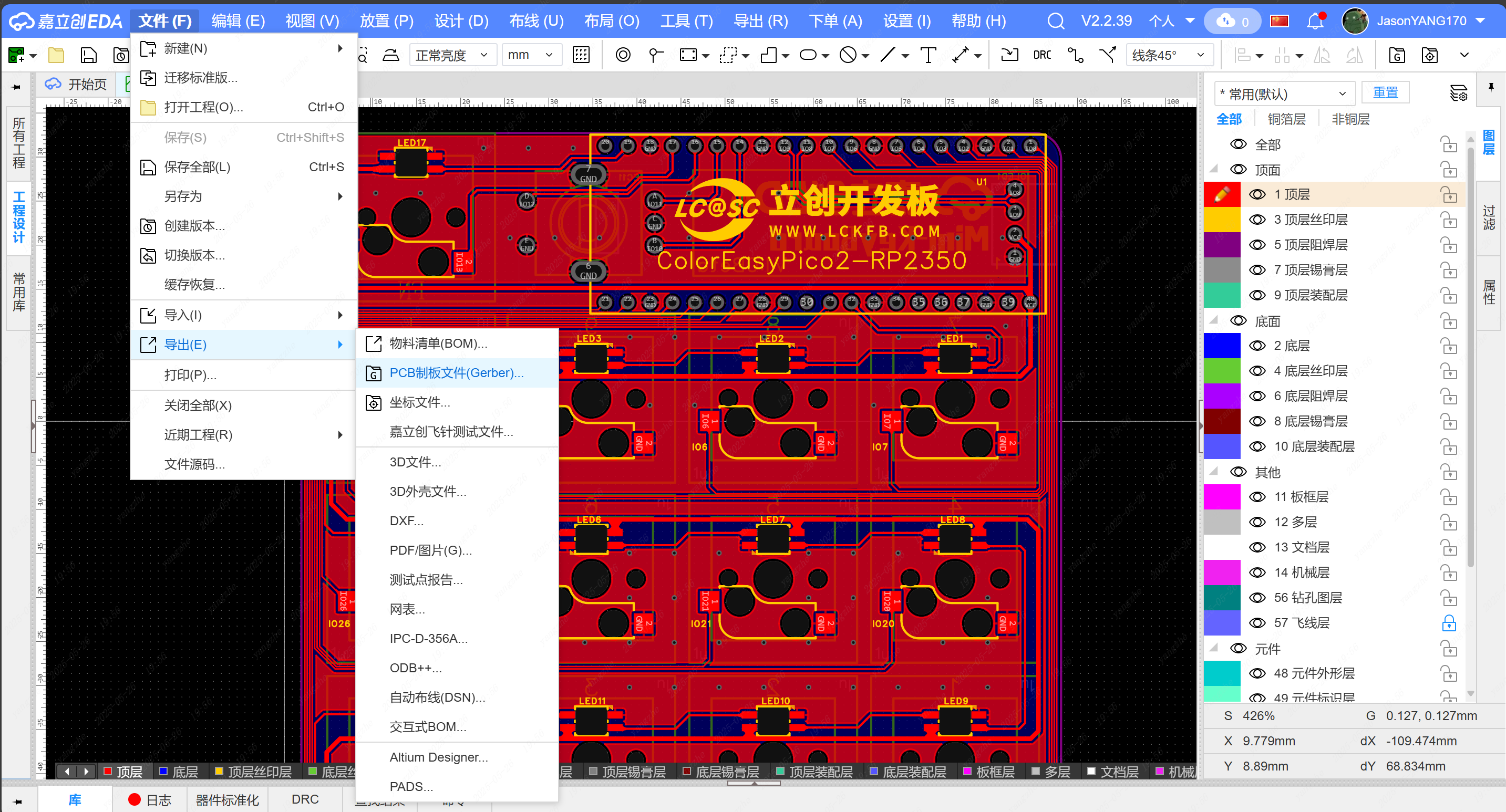Open the 库 bottom panel
The width and height of the screenshot is (1506, 812).
(75, 800)
